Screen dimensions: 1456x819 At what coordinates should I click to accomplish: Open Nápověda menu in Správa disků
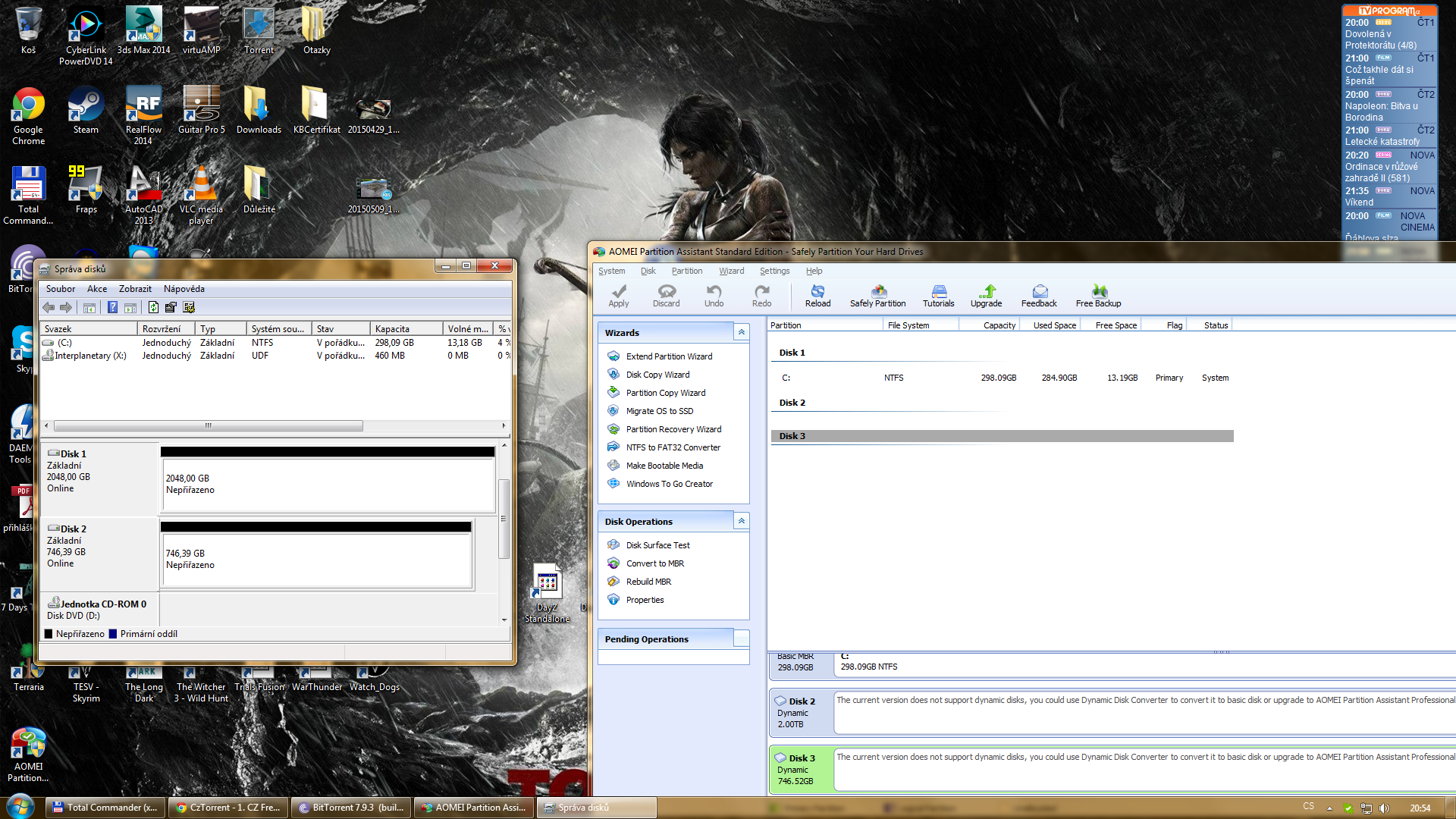[x=184, y=289]
